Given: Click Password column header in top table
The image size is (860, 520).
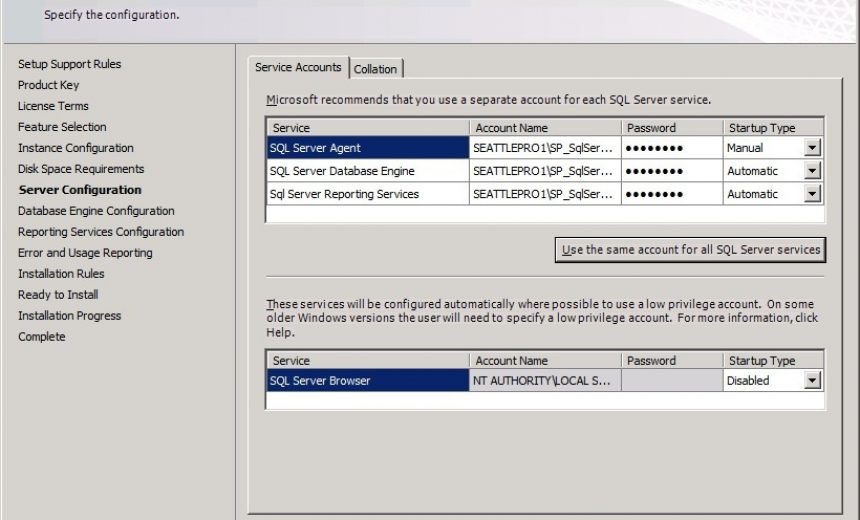Looking at the screenshot, I should tap(672, 128).
